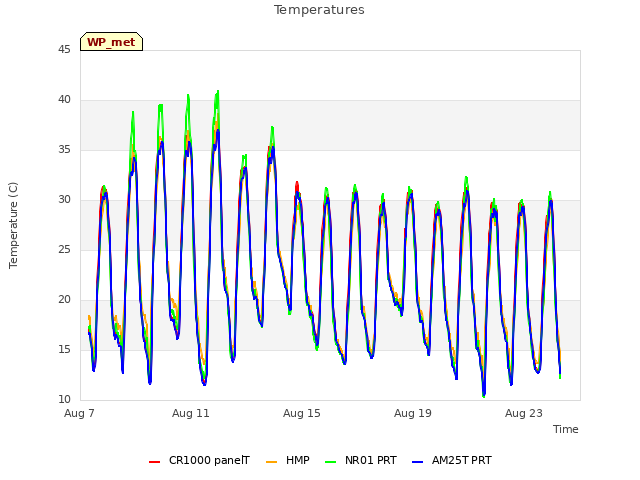Click the Aug 11 x-axis label
This screenshot has width=640, height=480.
coord(191,413)
